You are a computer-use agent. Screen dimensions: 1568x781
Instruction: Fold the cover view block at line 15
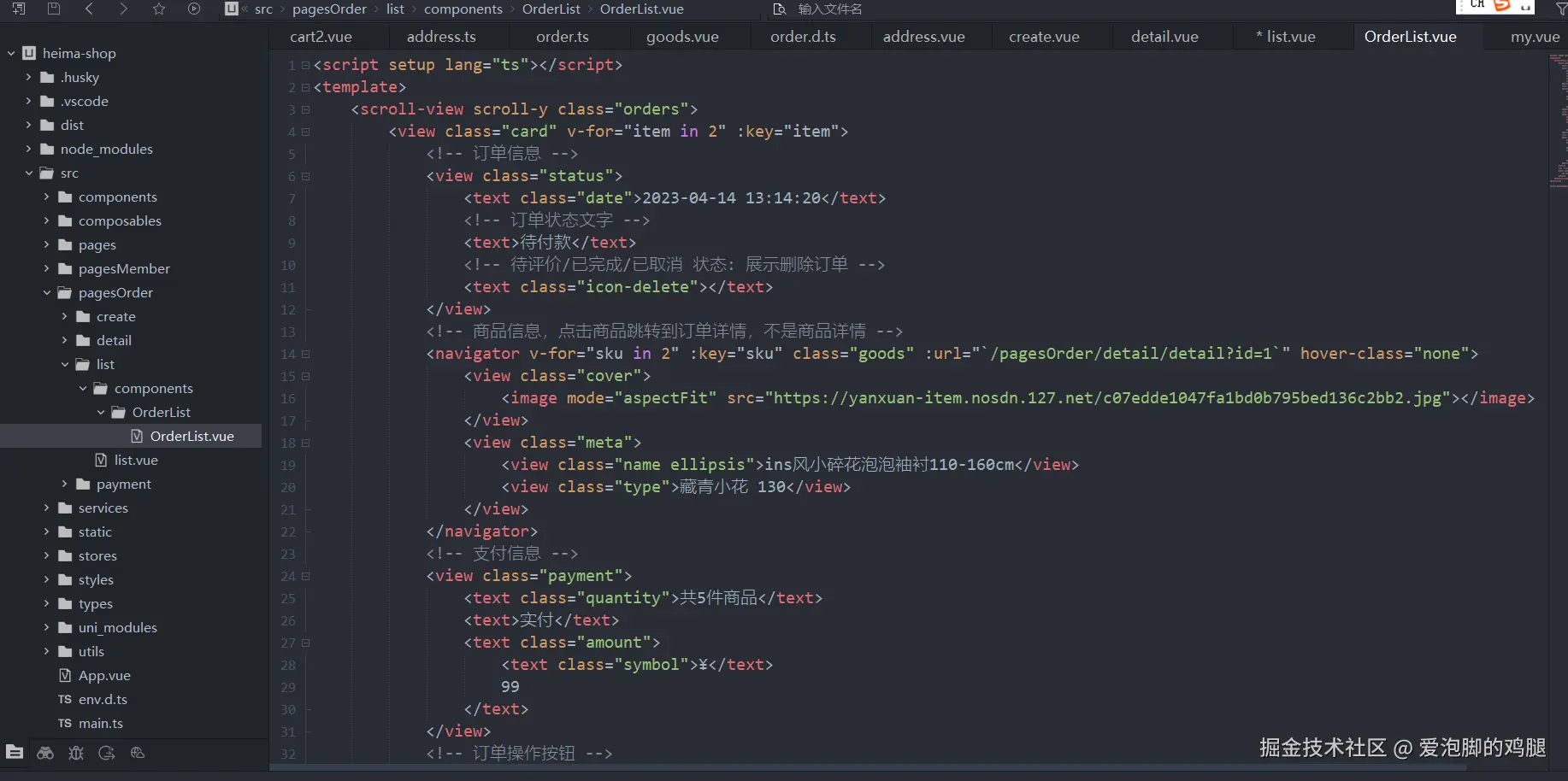click(x=305, y=376)
